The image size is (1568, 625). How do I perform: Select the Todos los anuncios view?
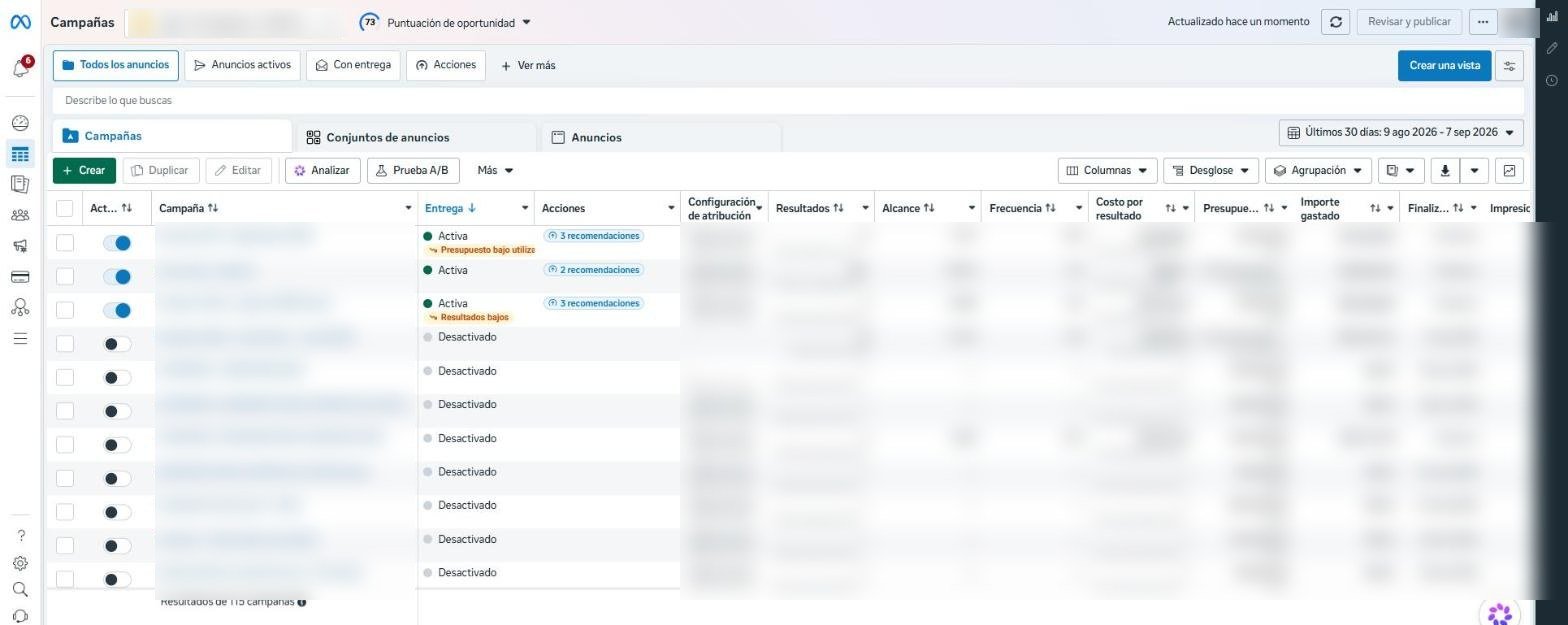click(116, 65)
